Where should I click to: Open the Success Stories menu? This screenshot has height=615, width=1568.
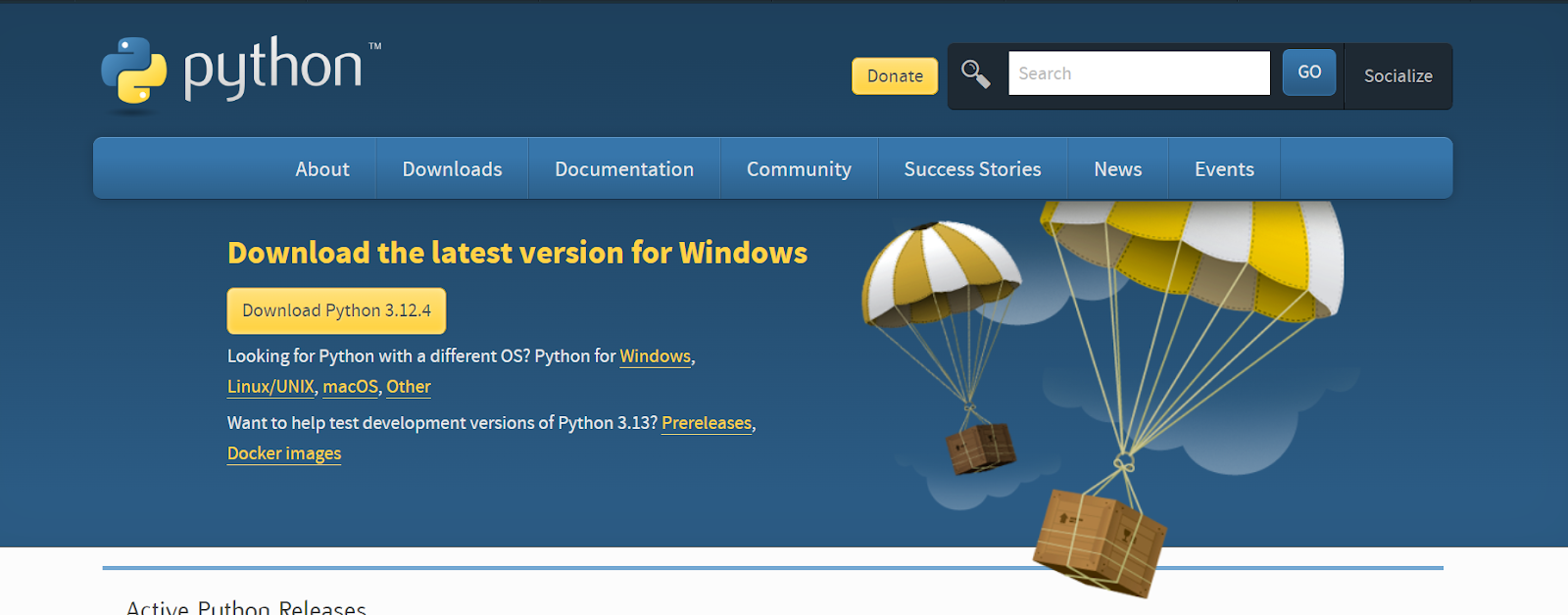972,168
